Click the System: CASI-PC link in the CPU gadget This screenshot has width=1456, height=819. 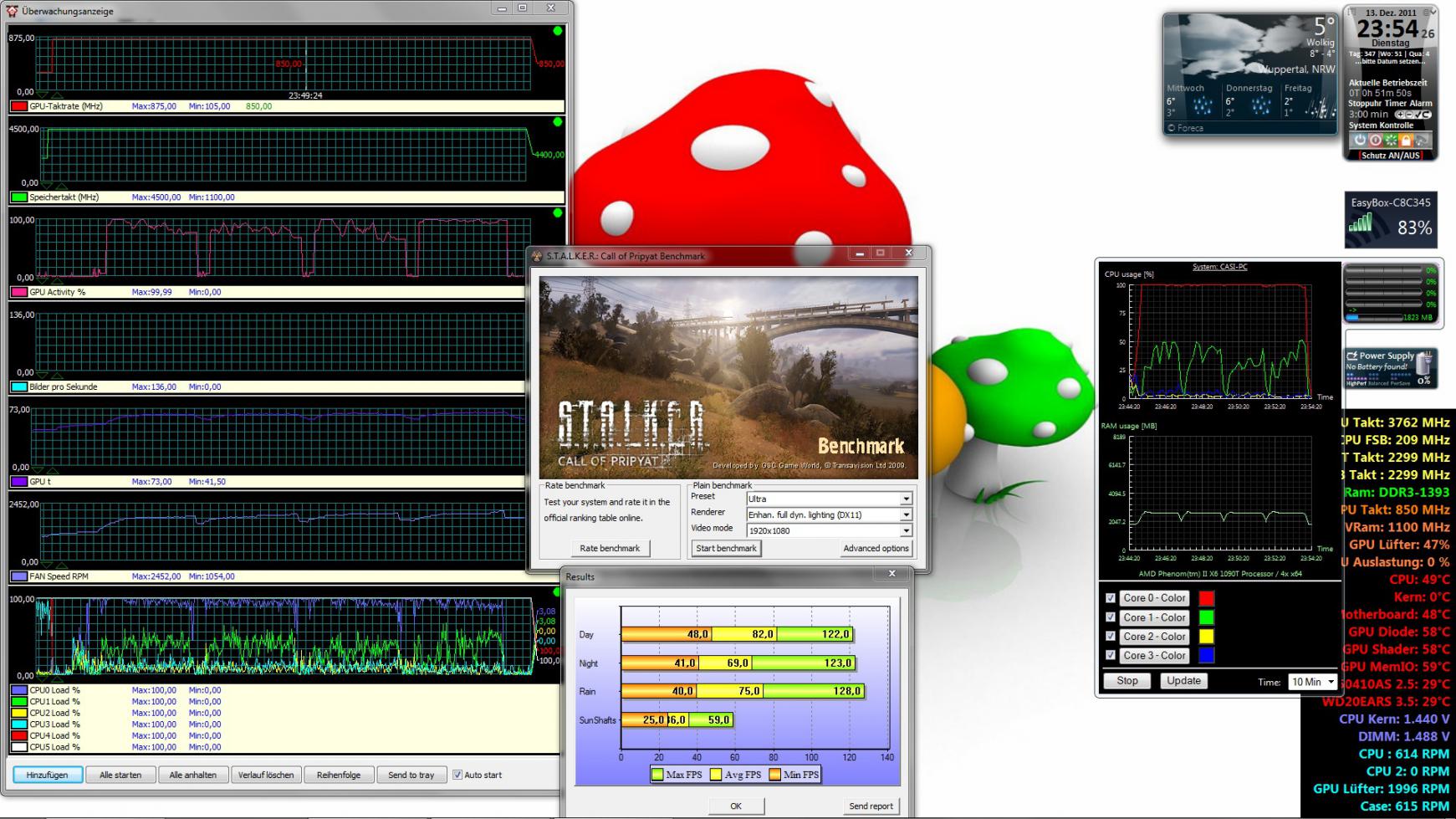[1219, 267]
